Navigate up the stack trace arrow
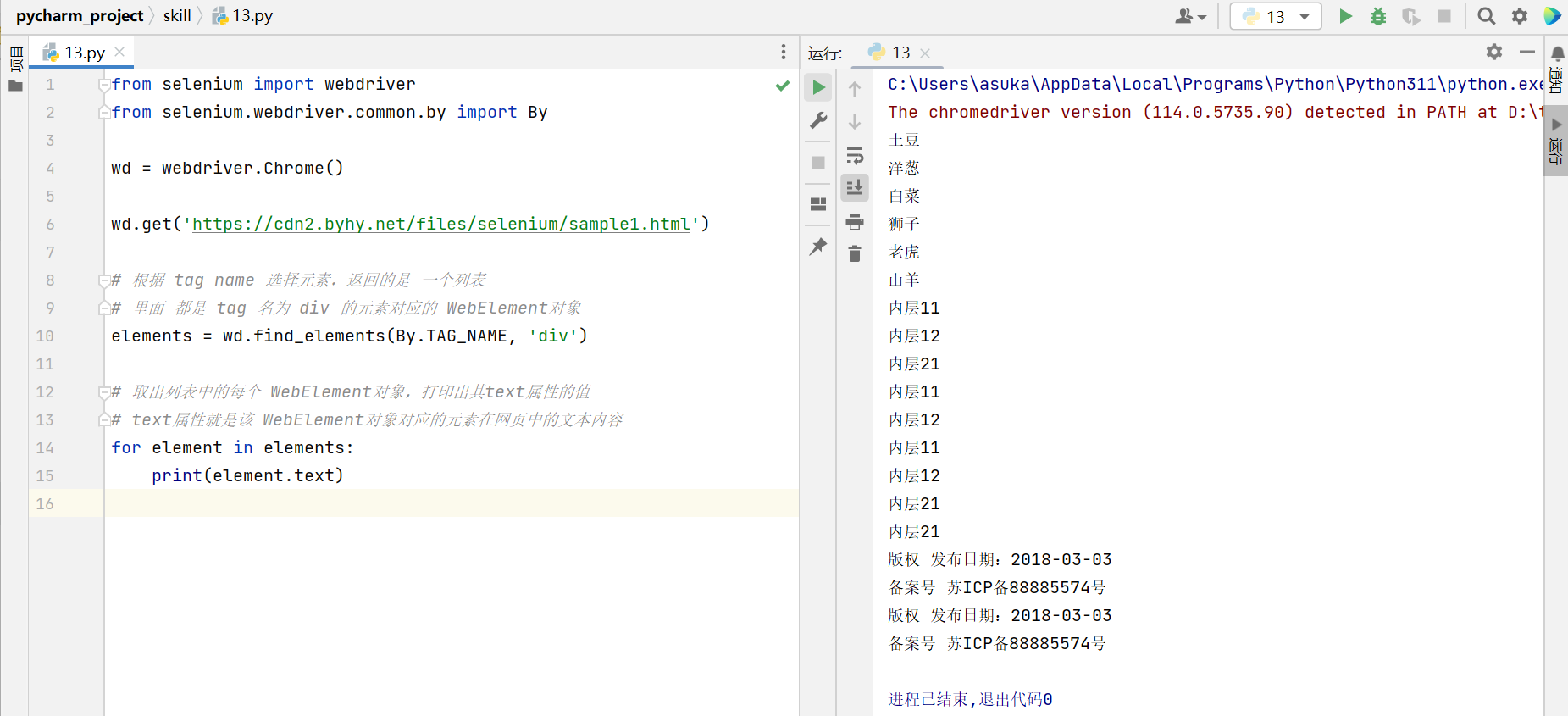Image resolution: width=1568 pixels, height=716 pixels. coord(855,89)
